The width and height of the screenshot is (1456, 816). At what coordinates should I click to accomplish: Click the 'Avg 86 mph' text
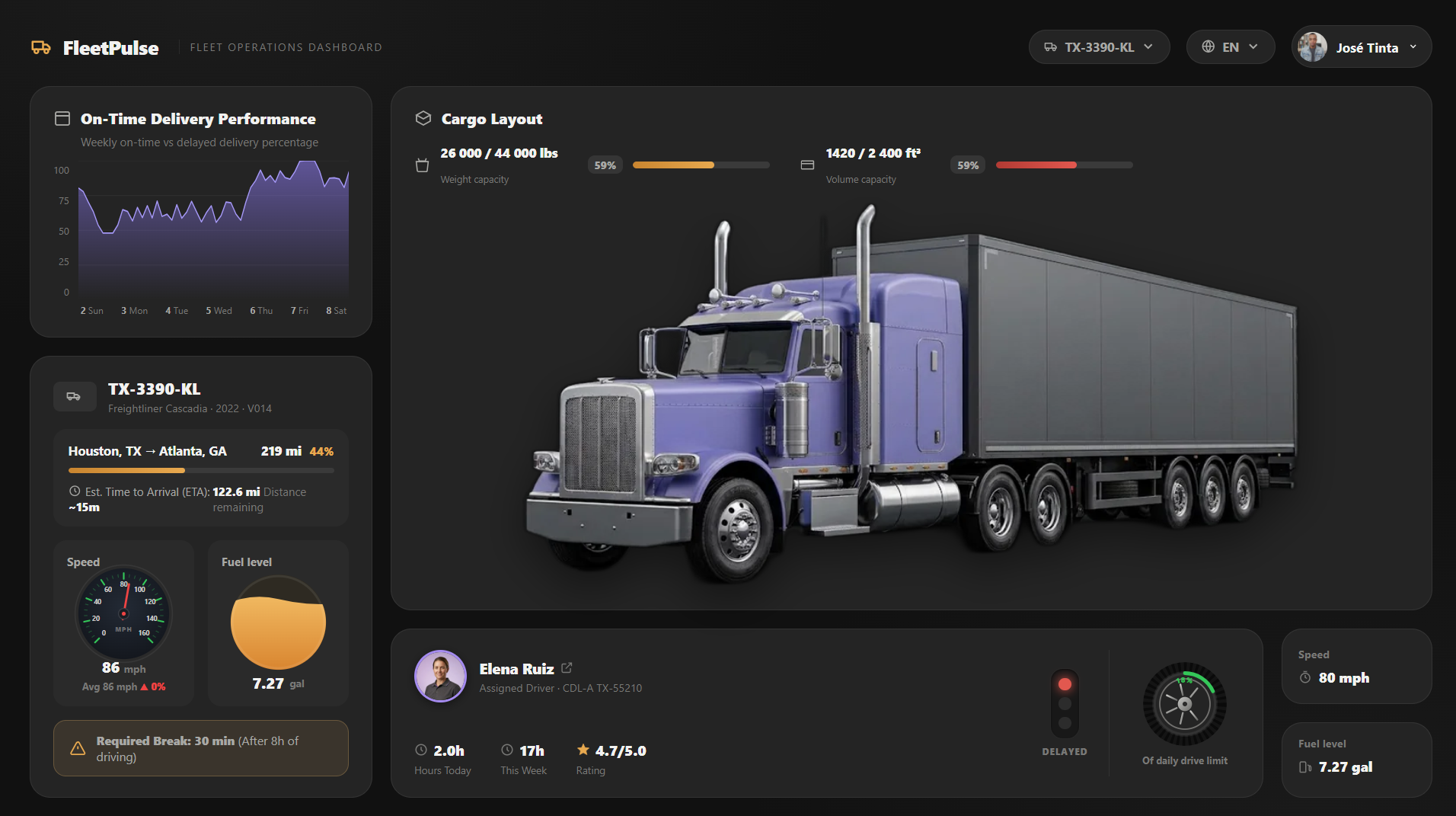pos(110,686)
